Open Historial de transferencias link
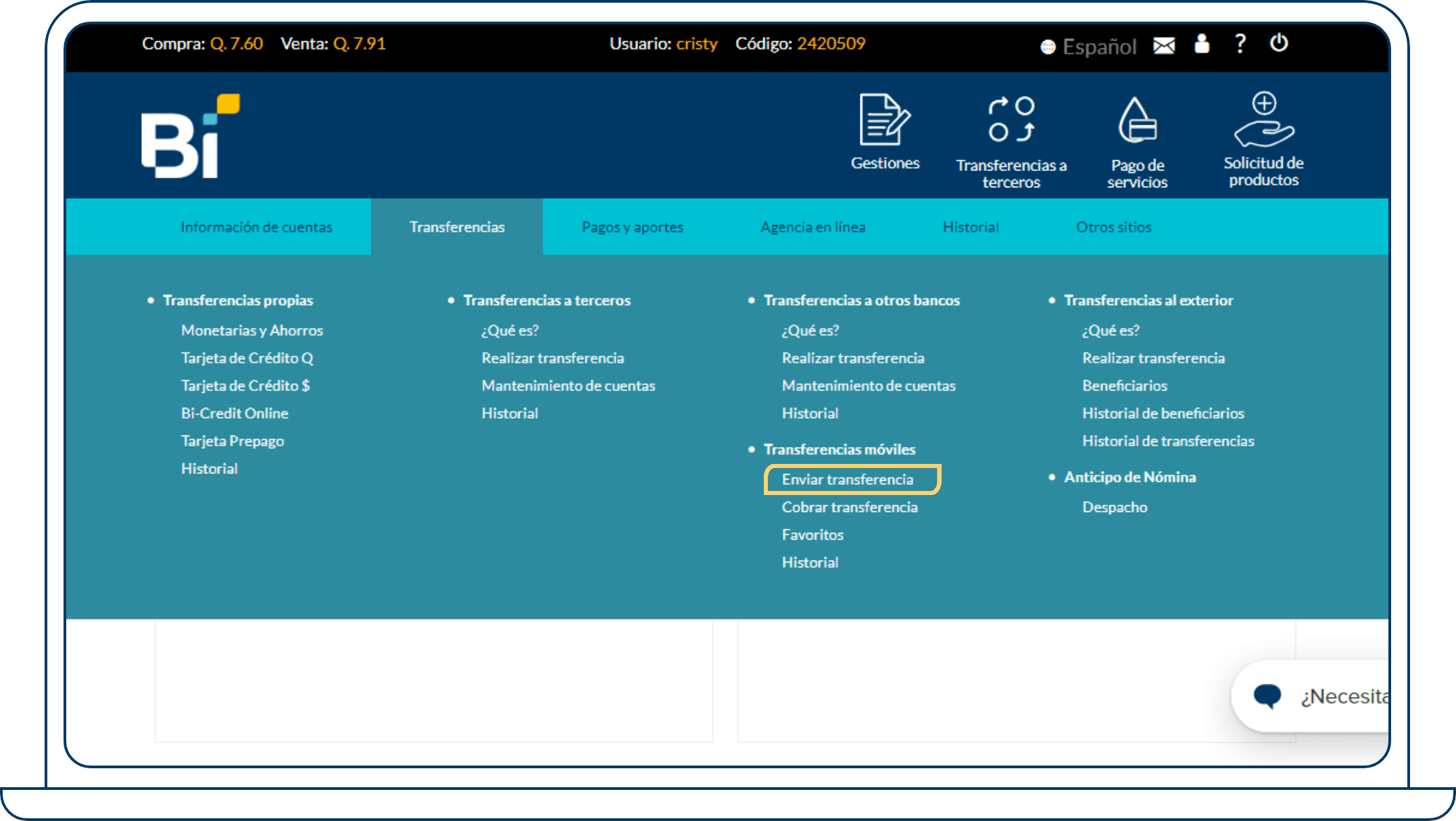This screenshot has height=821, width=1456. (x=1168, y=441)
